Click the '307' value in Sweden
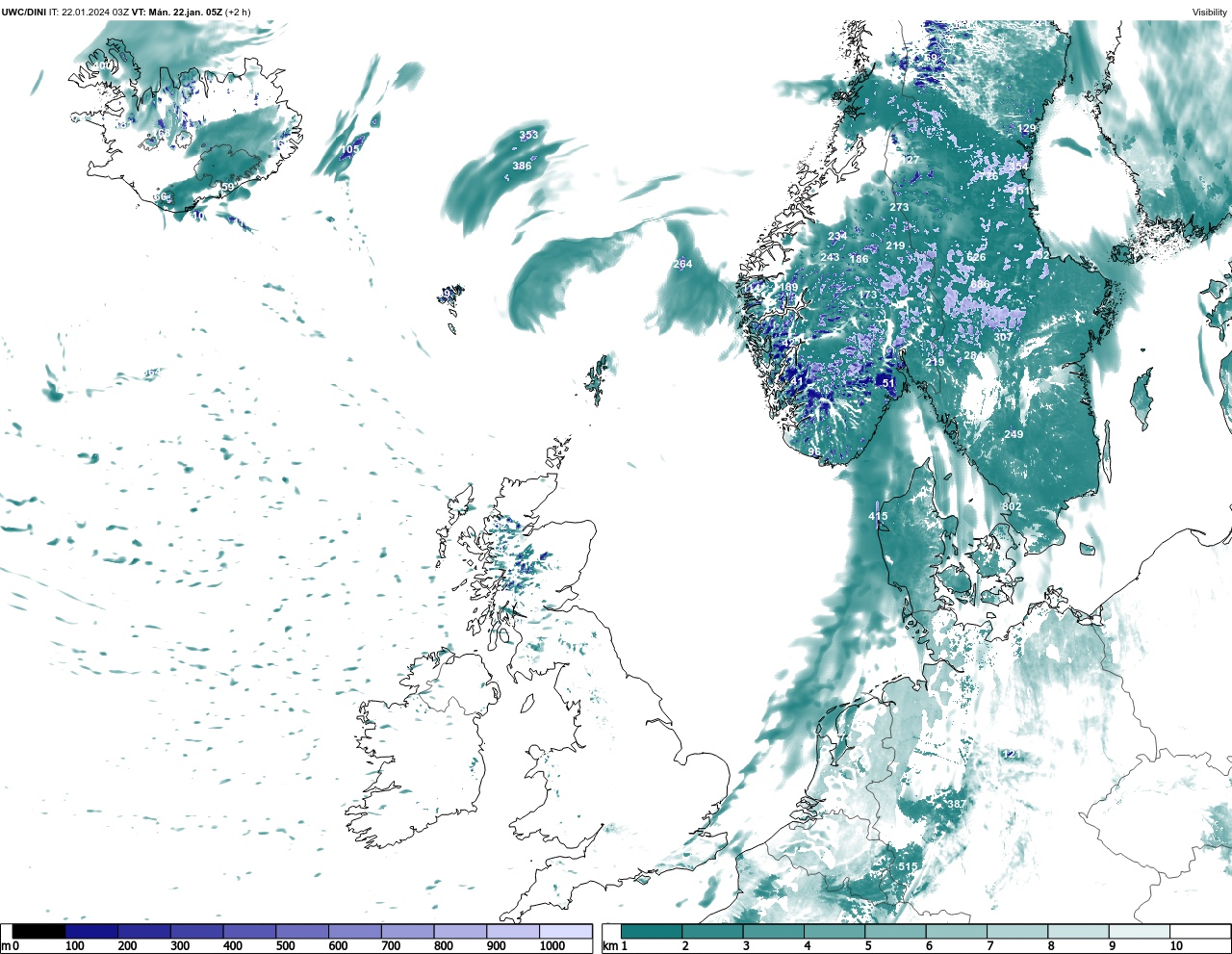This screenshot has height=954, width=1232. pos(1003,338)
